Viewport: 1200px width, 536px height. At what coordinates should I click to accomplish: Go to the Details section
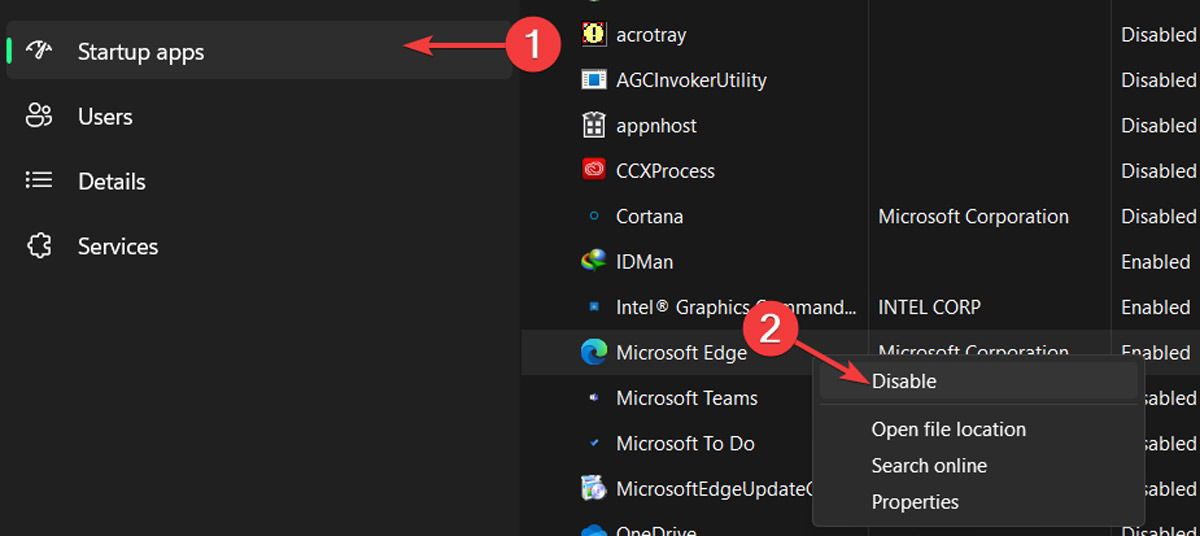pyautogui.click(x=112, y=181)
